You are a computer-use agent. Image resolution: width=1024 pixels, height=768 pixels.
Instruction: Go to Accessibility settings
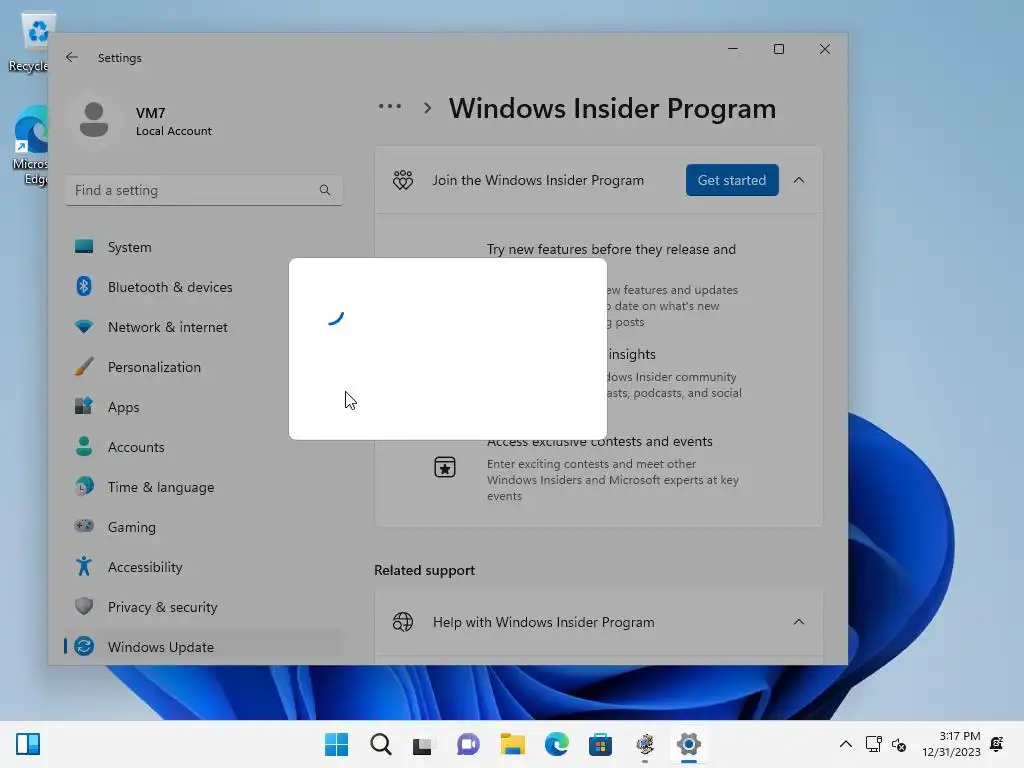tap(204, 566)
